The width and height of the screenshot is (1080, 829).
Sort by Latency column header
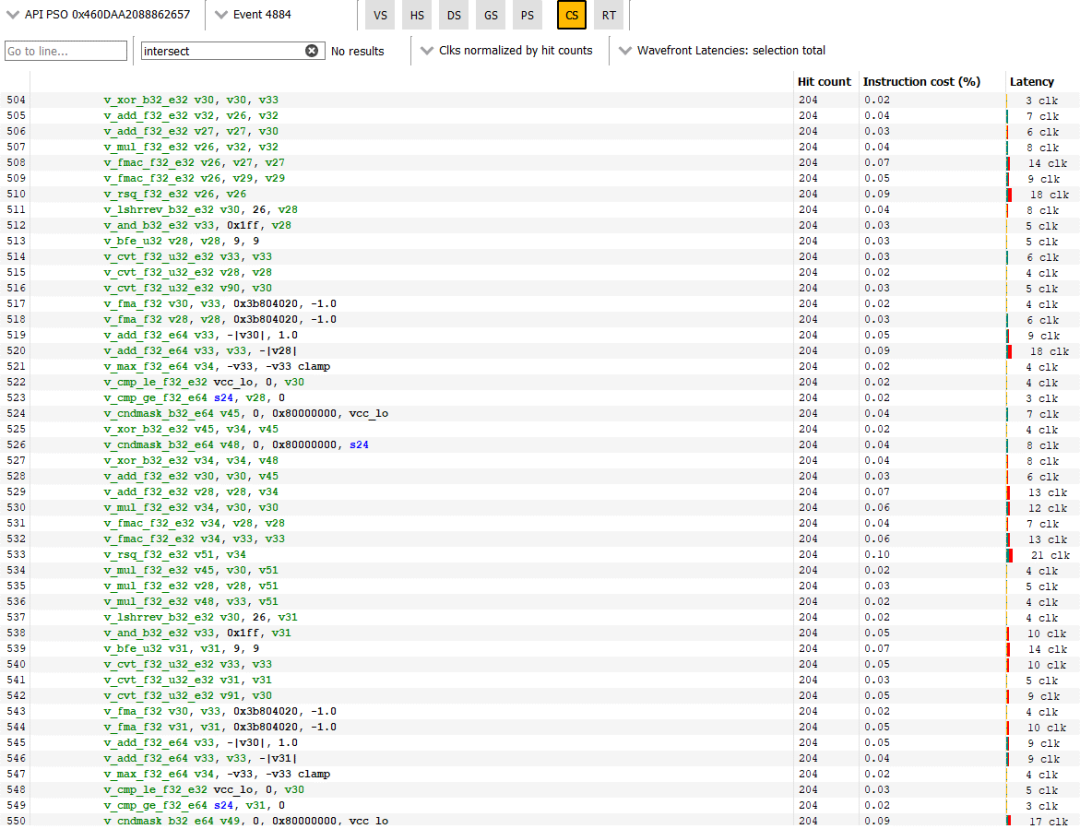(1031, 81)
